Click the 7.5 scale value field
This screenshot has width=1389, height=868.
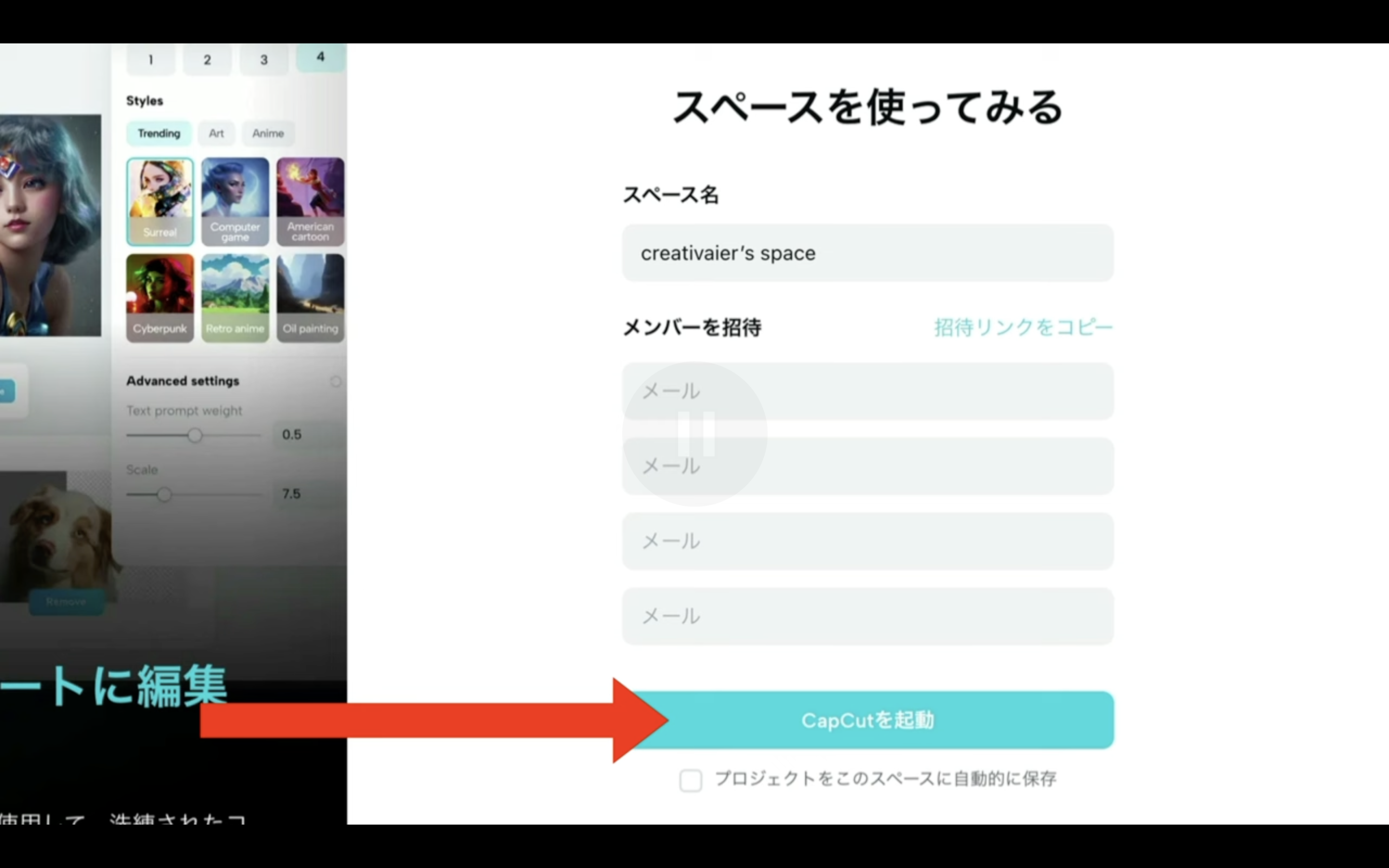[x=292, y=494]
